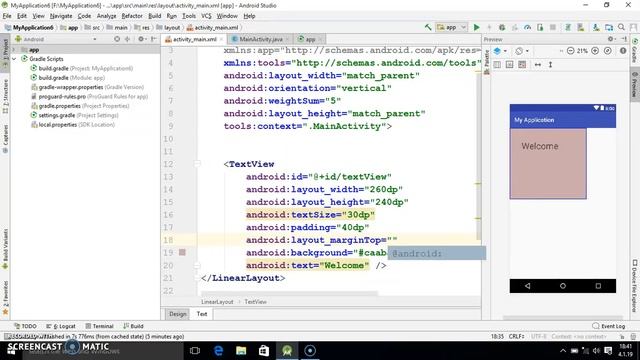Hide the Project panel with the hide icon
Image resolution: width=640 pixels, height=360 pixels.
click(x=154, y=39)
